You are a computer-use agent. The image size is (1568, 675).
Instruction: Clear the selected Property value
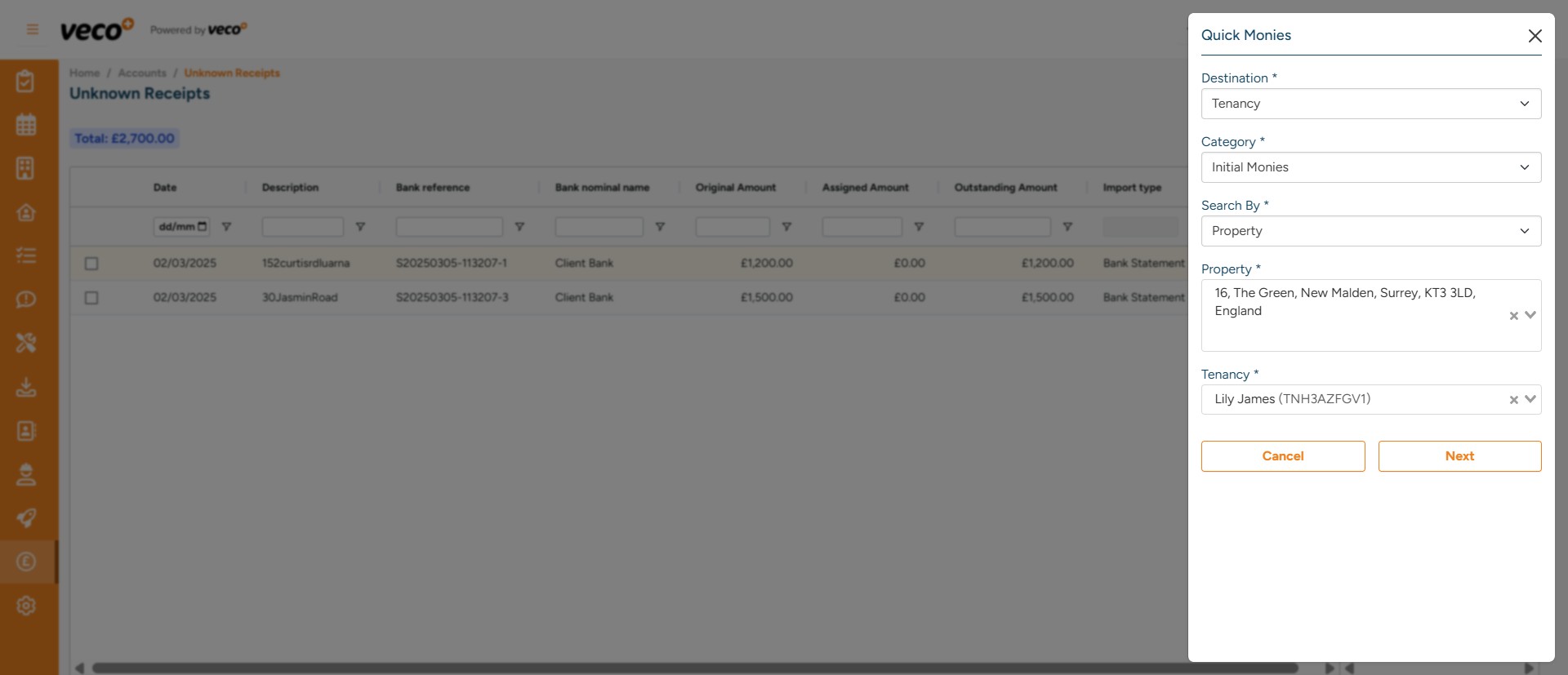[x=1513, y=316]
